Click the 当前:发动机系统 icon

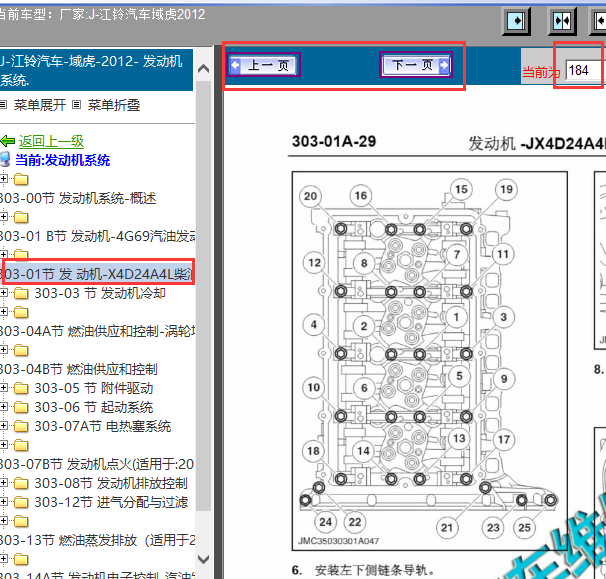[x=5, y=160]
